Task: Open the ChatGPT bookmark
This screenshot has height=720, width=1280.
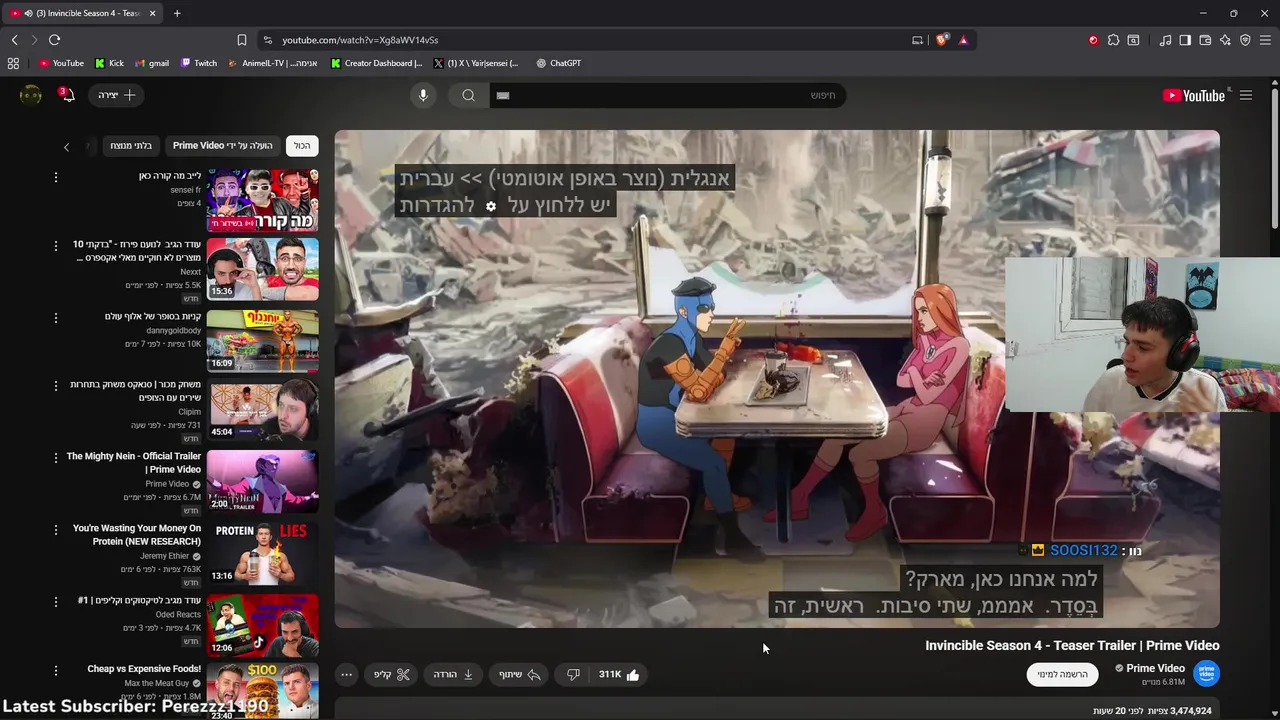Action: click(558, 63)
